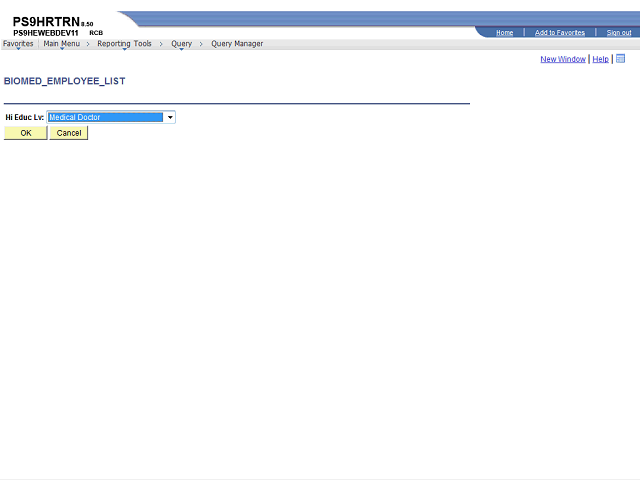Click the Sign out link

click(619, 33)
